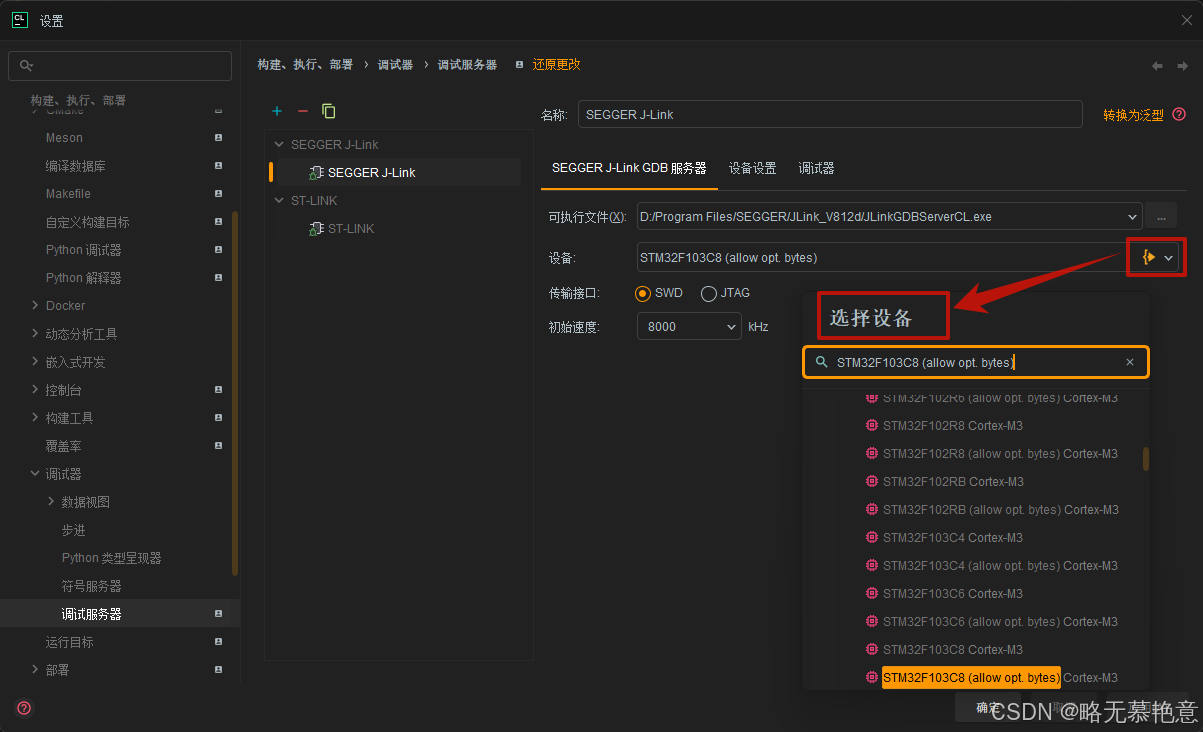The width and height of the screenshot is (1203, 732).
Task: Click the project-level icon beside Makefile
Action: (x=218, y=194)
